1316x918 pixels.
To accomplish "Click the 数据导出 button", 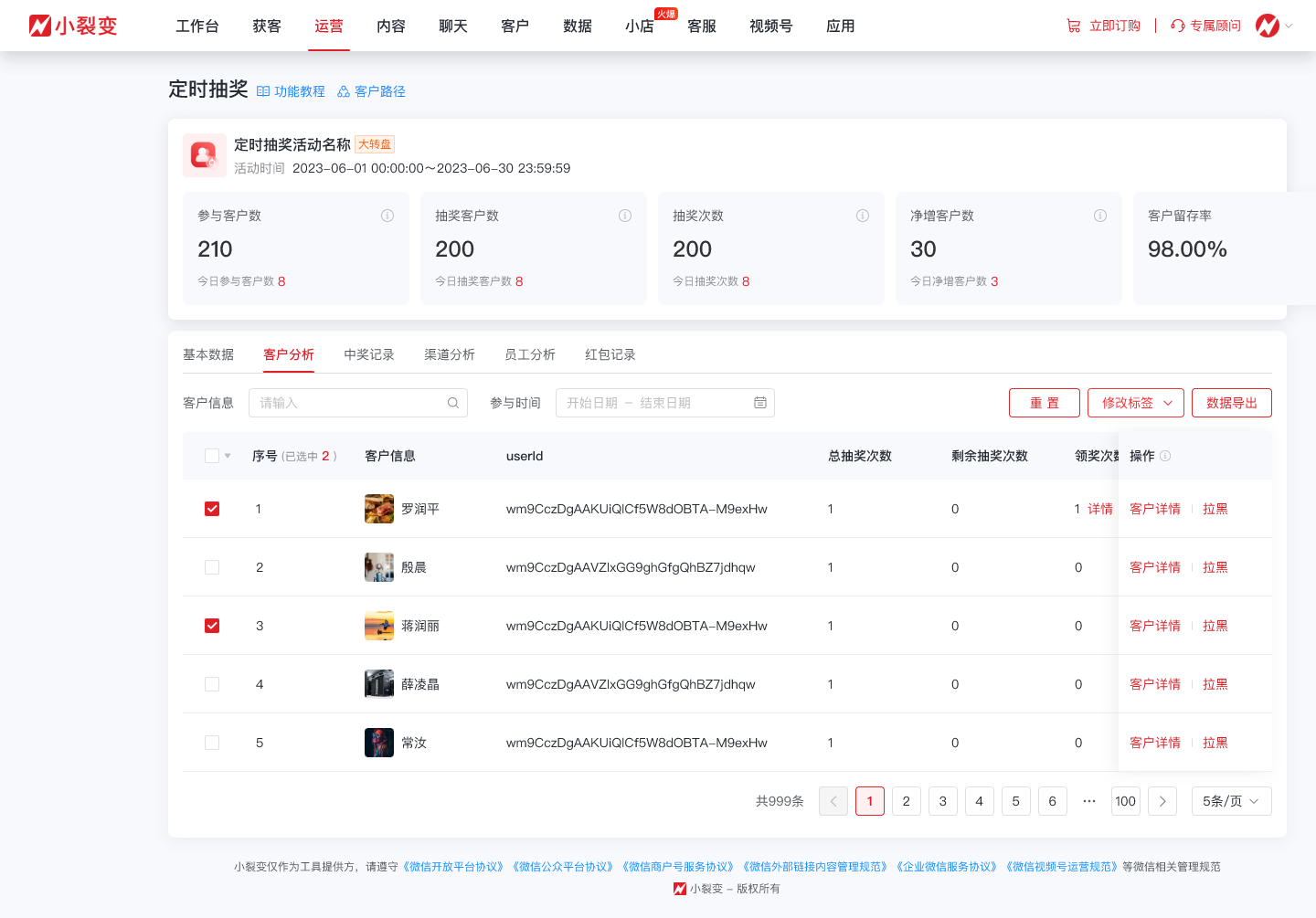I will pyautogui.click(x=1232, y=403).
